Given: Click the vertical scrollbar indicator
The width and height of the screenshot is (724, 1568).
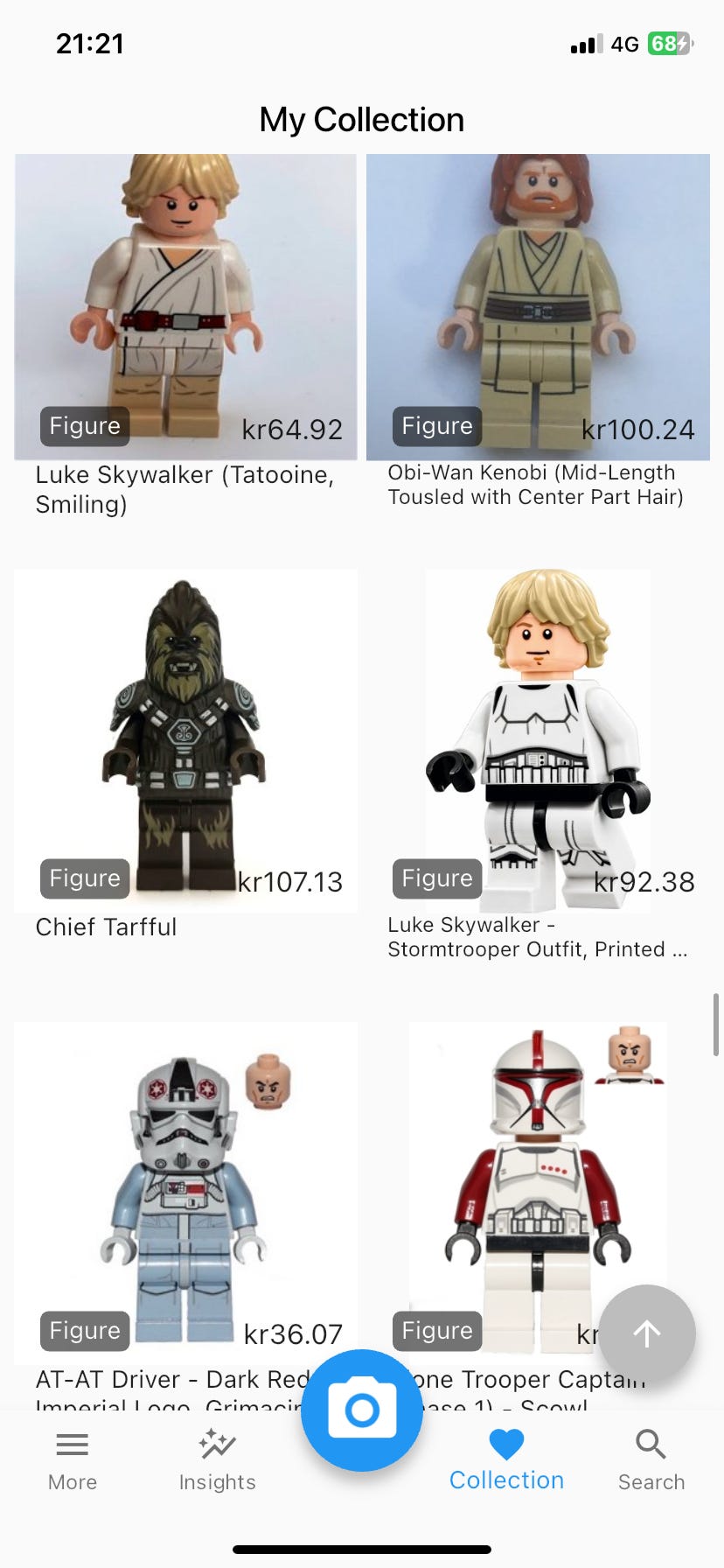Looking at the screenshot, I should point(716,1025).
